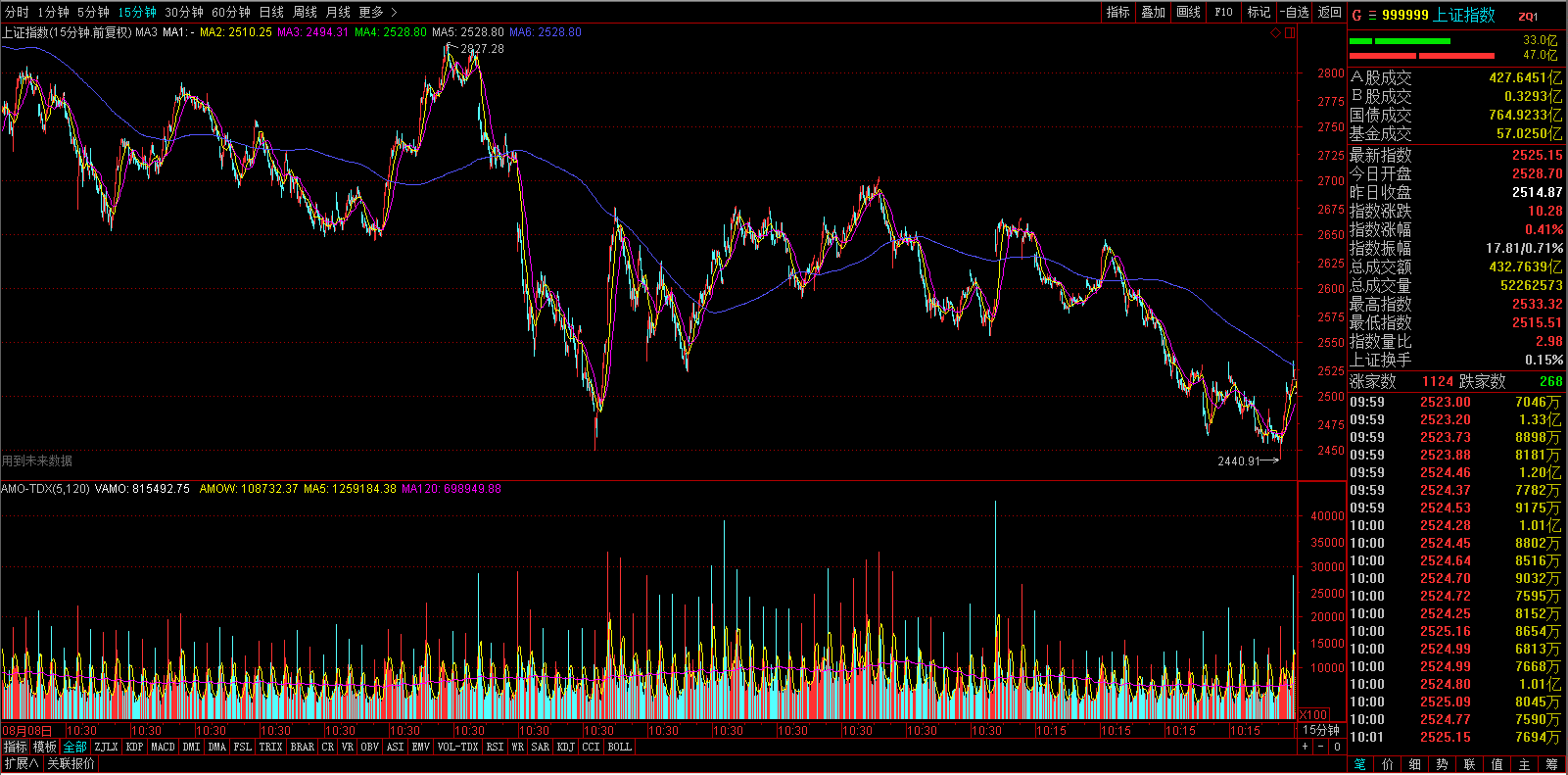Select the 值 value tab
This screenshot has width=1568, height=775.
[1497, 764]
